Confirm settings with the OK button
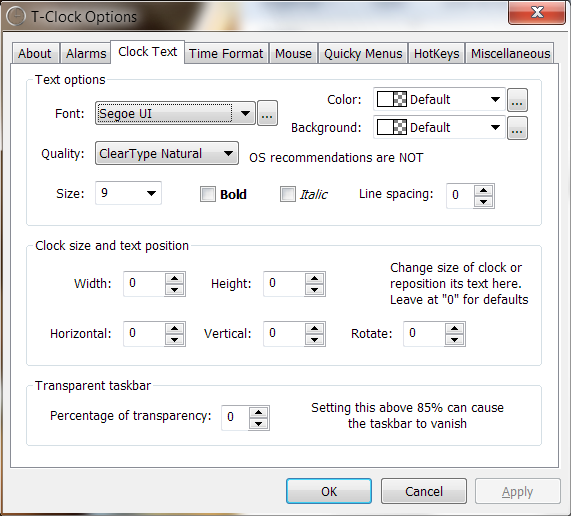Viewport: 571px width, 516px height. click(x=329, y=491)
